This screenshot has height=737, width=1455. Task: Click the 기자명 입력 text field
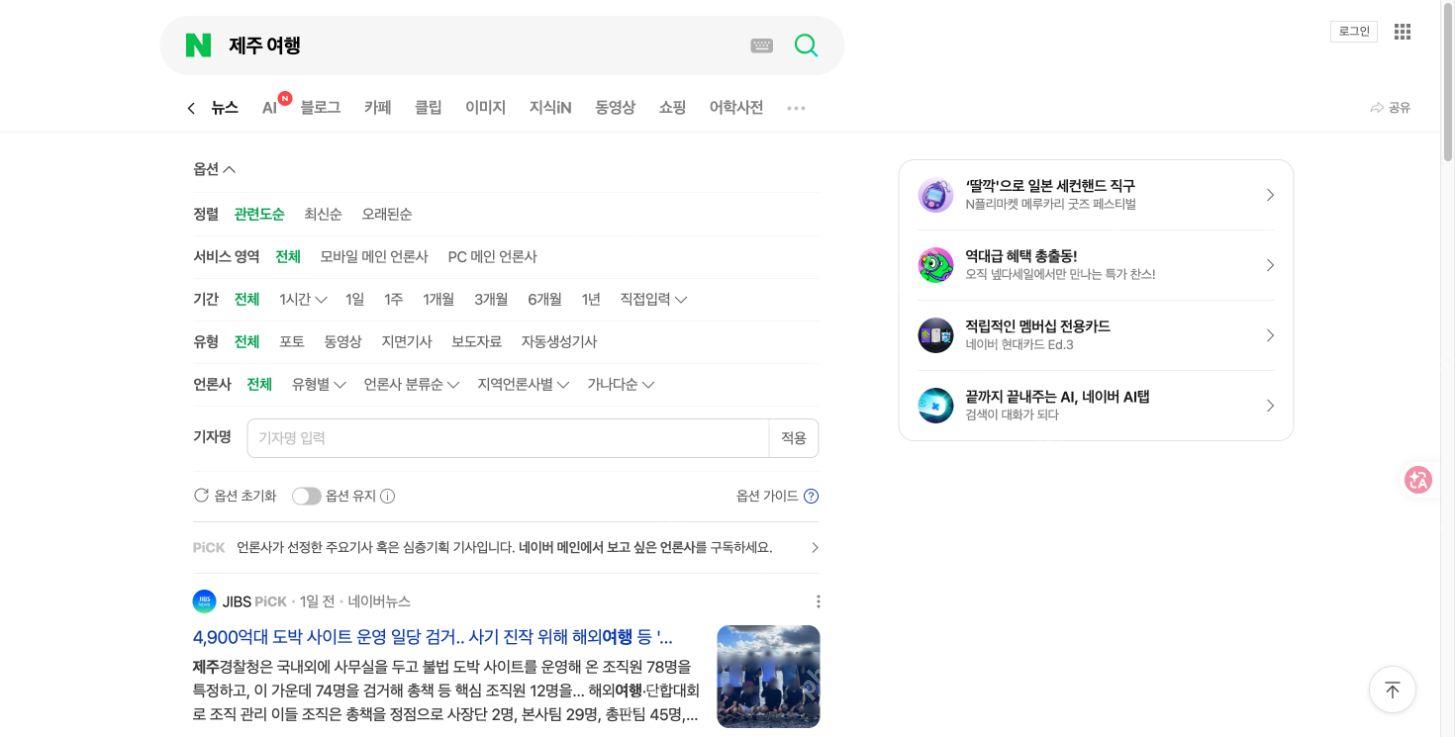coord(508,438)
